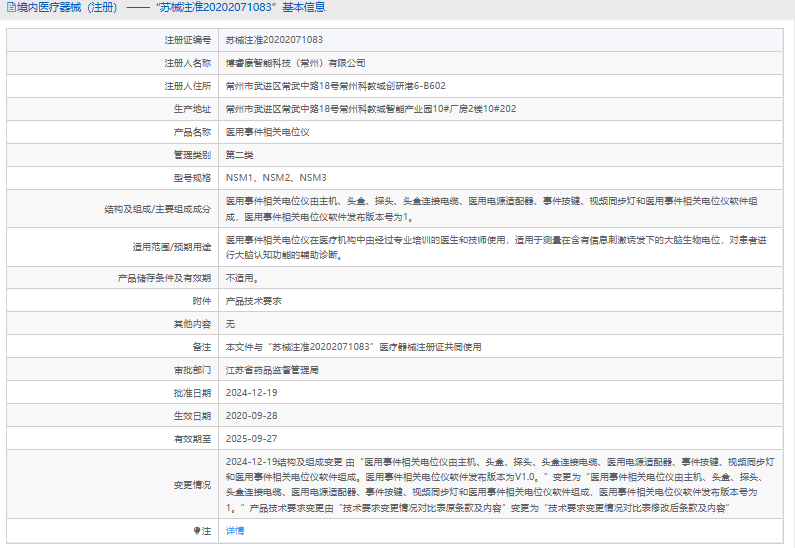This screenshot has height=548, width=795.
Task: Click the 备注 remark text
Action: 353,347
